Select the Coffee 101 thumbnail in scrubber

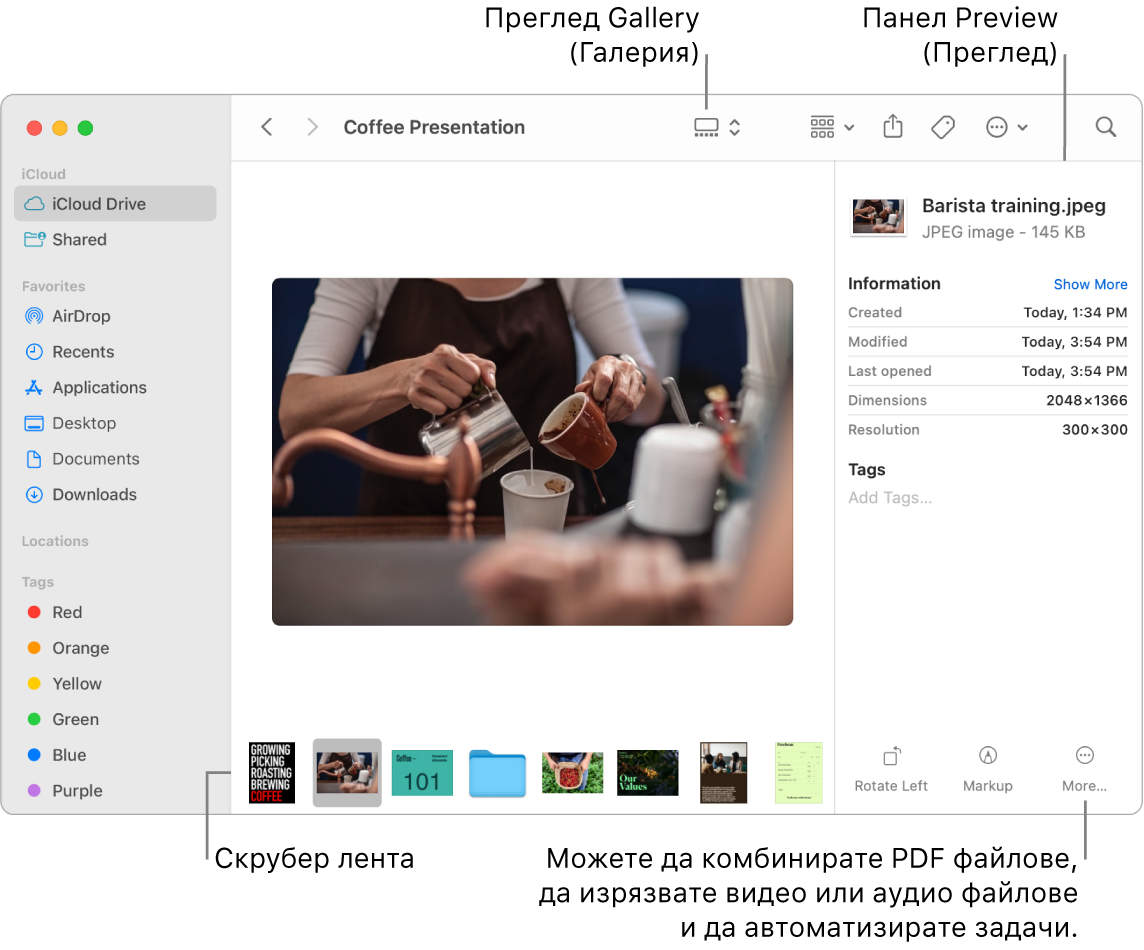coord(422,772)
